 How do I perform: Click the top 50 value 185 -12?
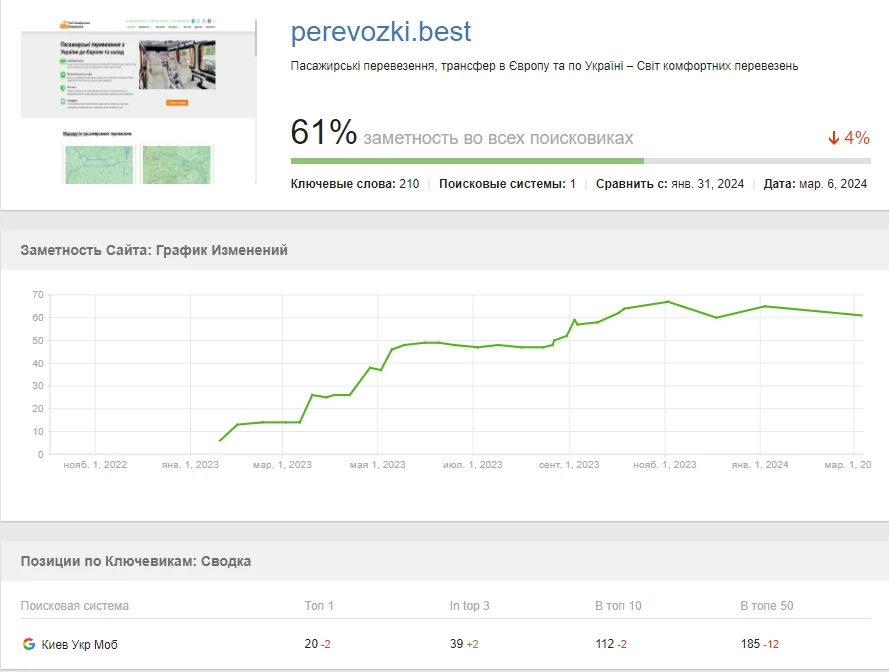760,644
